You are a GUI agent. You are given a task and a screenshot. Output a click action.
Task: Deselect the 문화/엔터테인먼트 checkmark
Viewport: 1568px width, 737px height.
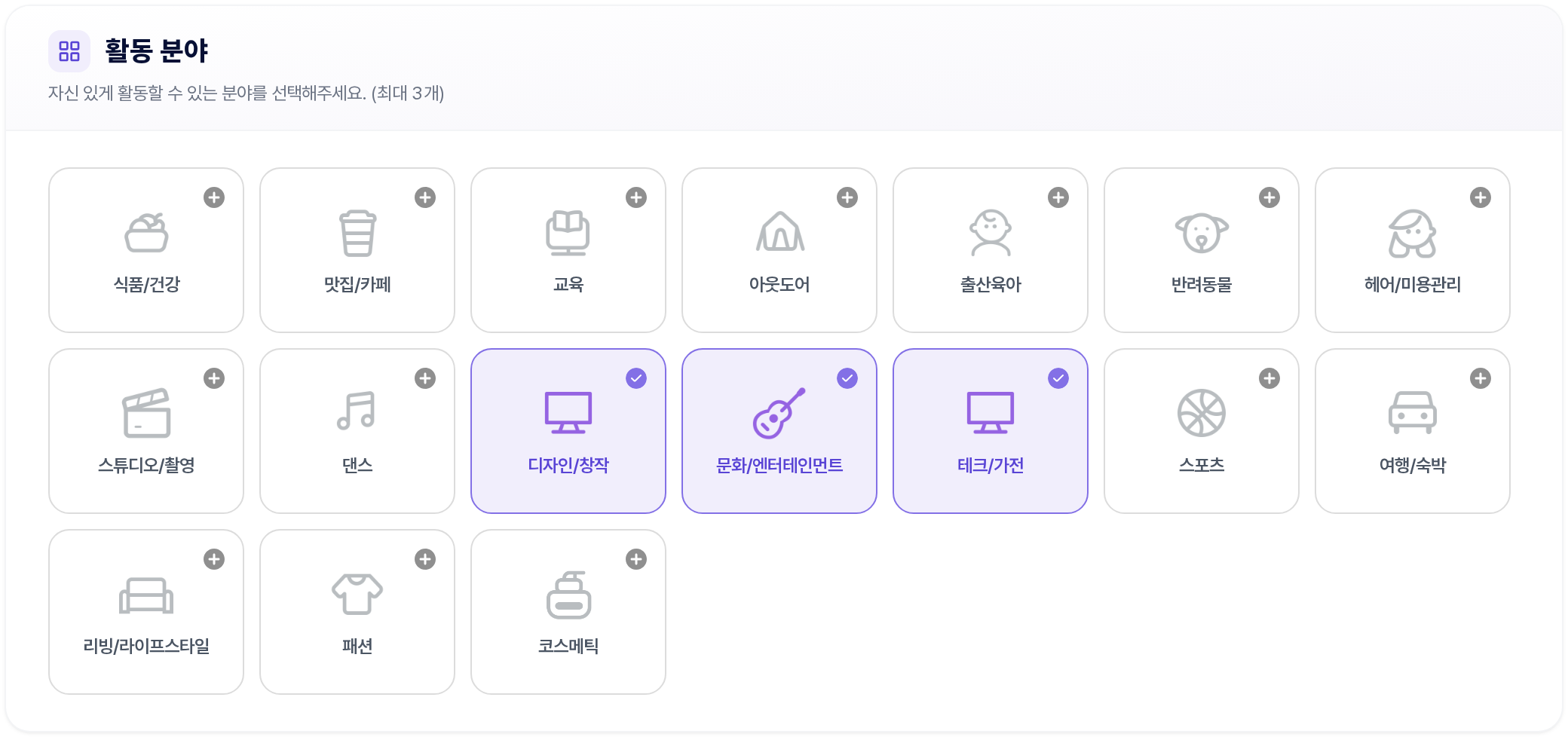[847, 378]
